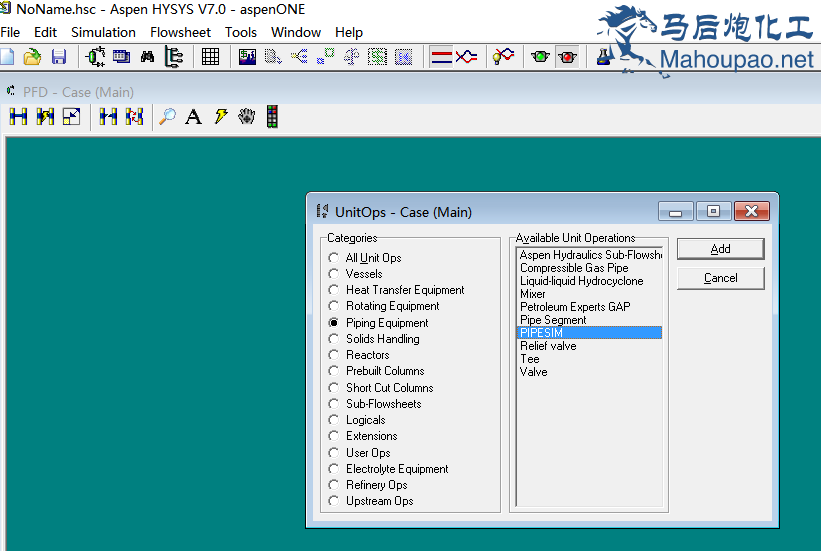
Task: Click the yellow branching arrows toolbar icon
Action: 299,56
